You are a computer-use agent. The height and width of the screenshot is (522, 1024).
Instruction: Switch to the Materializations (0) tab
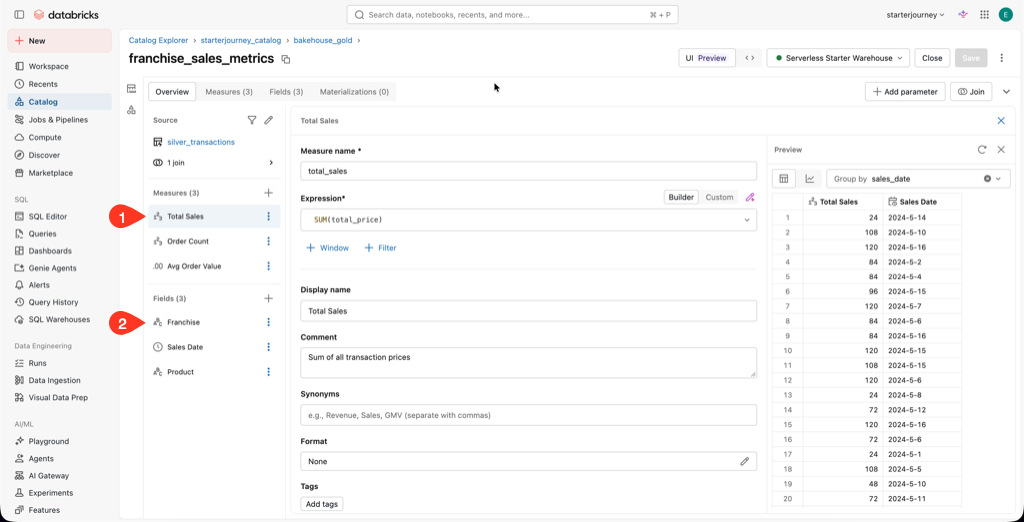click(354, 92)
